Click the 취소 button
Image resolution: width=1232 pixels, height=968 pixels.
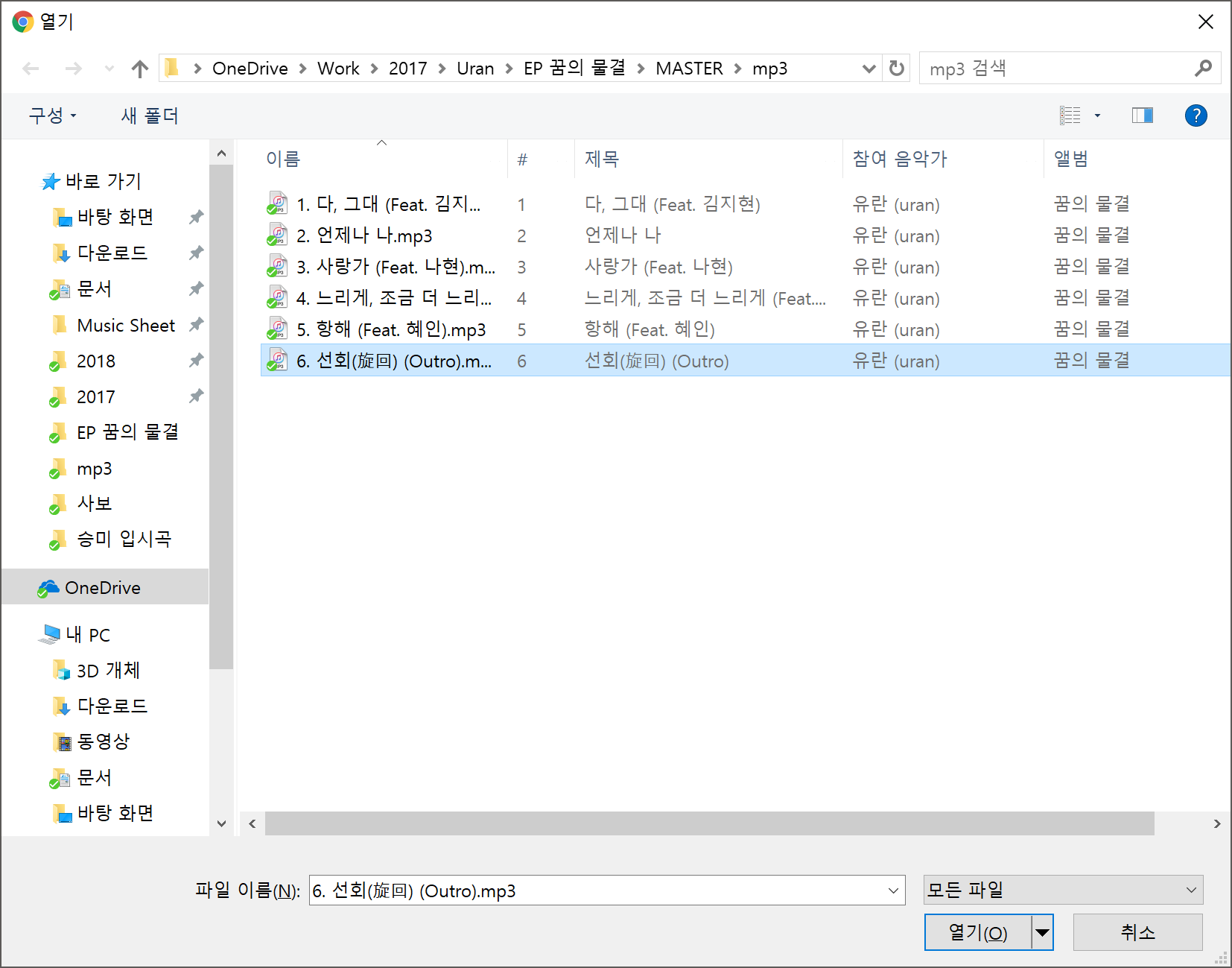pyautogui.click(x=1137, y=932)
